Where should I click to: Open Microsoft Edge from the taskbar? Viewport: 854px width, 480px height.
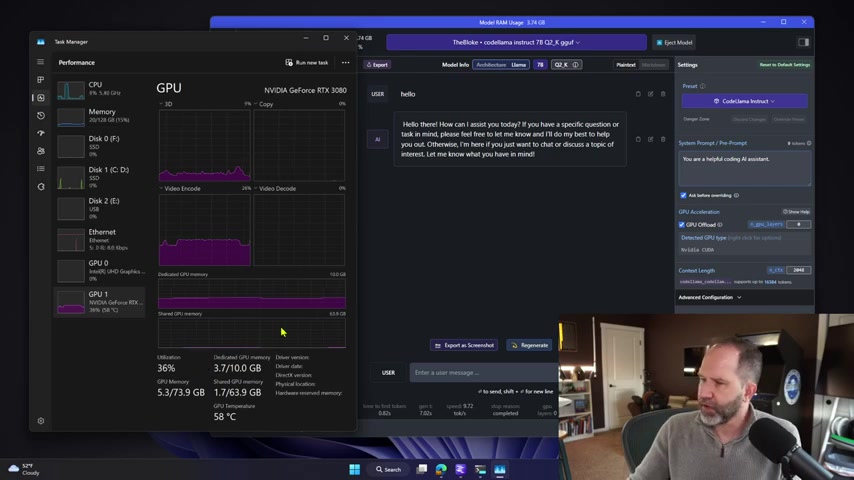click(x=441, y=469)
